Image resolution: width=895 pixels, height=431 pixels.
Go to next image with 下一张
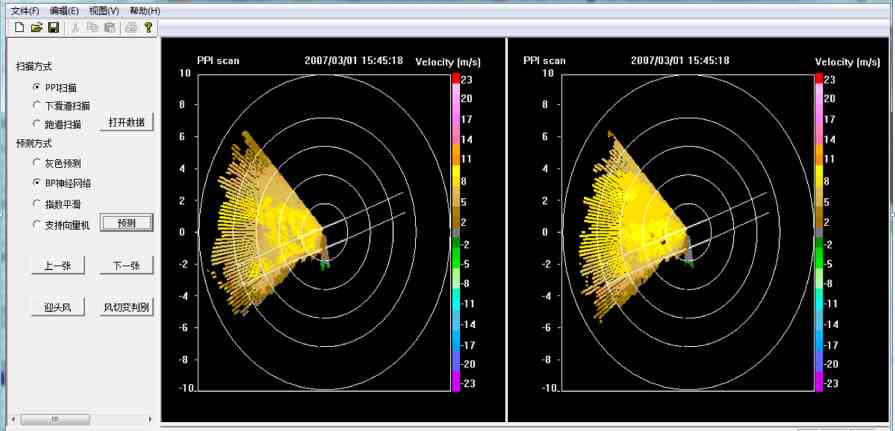coord(125,266)
